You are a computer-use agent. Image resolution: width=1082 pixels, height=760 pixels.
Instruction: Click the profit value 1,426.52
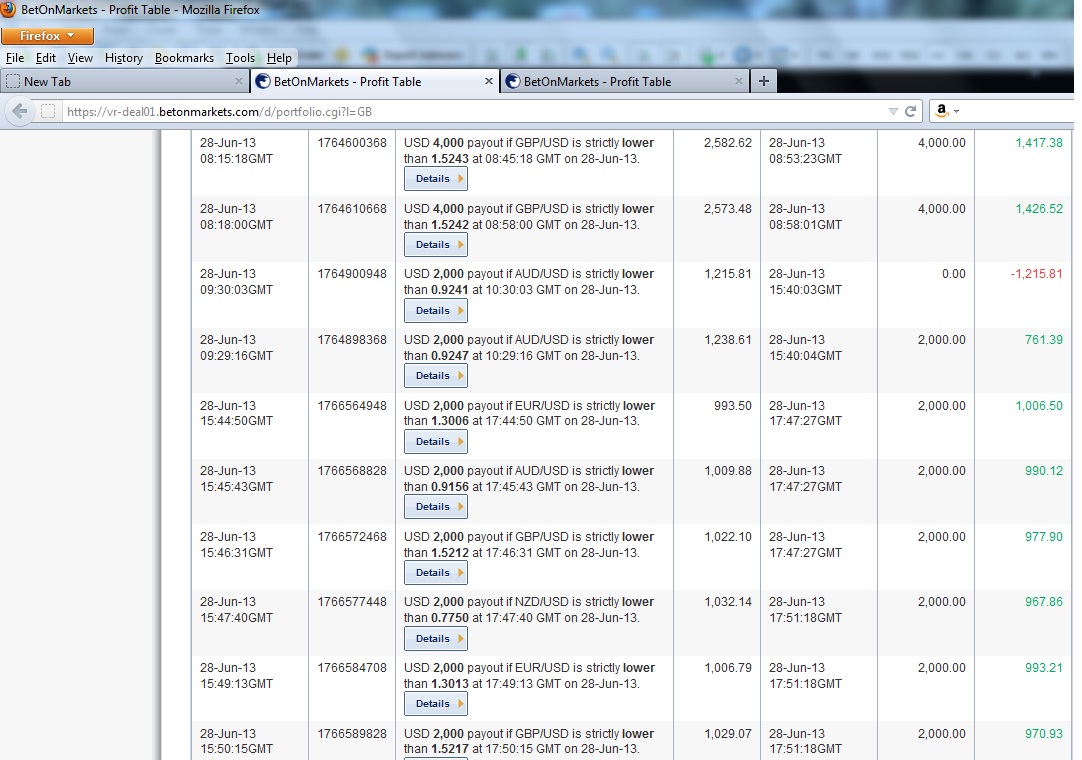tap(1039, 208)
